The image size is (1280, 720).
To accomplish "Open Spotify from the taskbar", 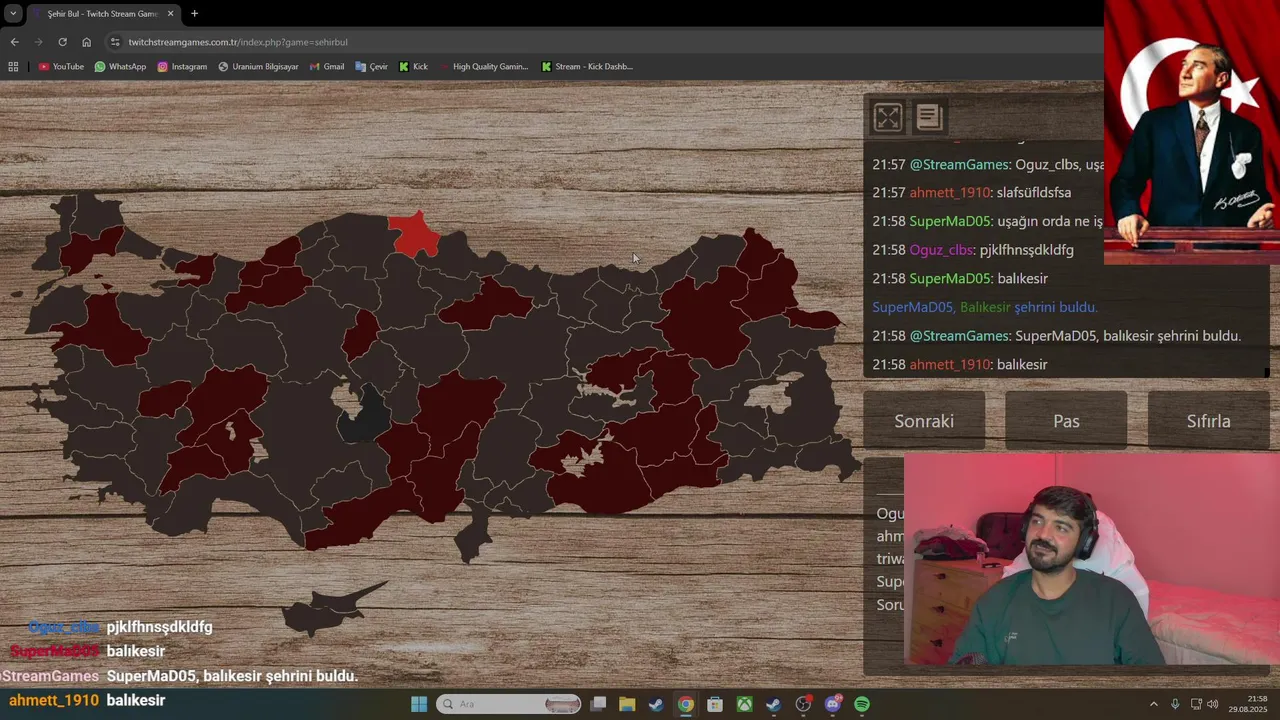I will pos(862,704).
